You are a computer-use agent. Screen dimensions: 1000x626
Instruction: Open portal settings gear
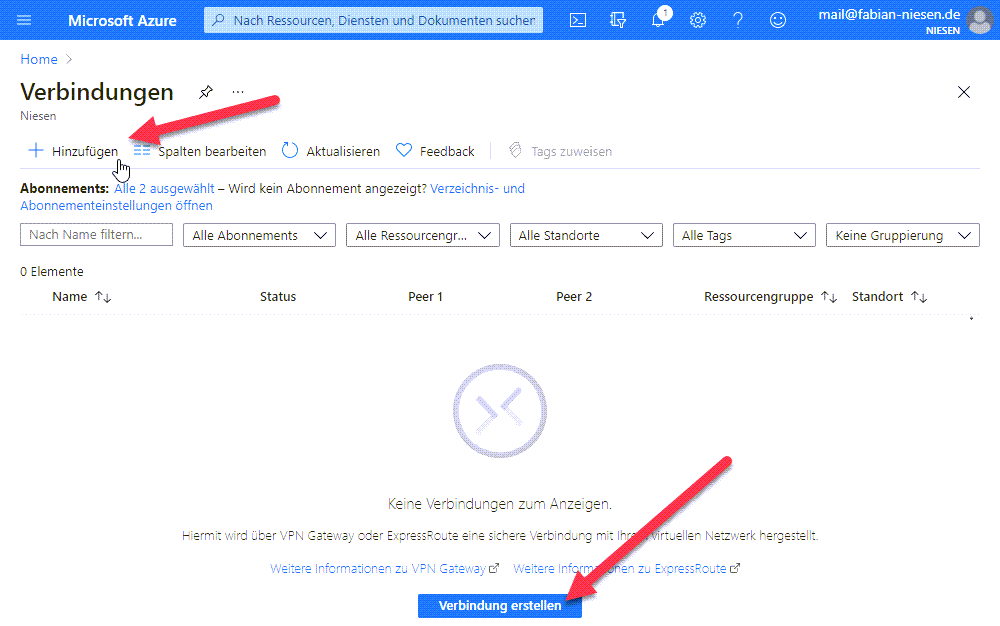tap(698, 20)
